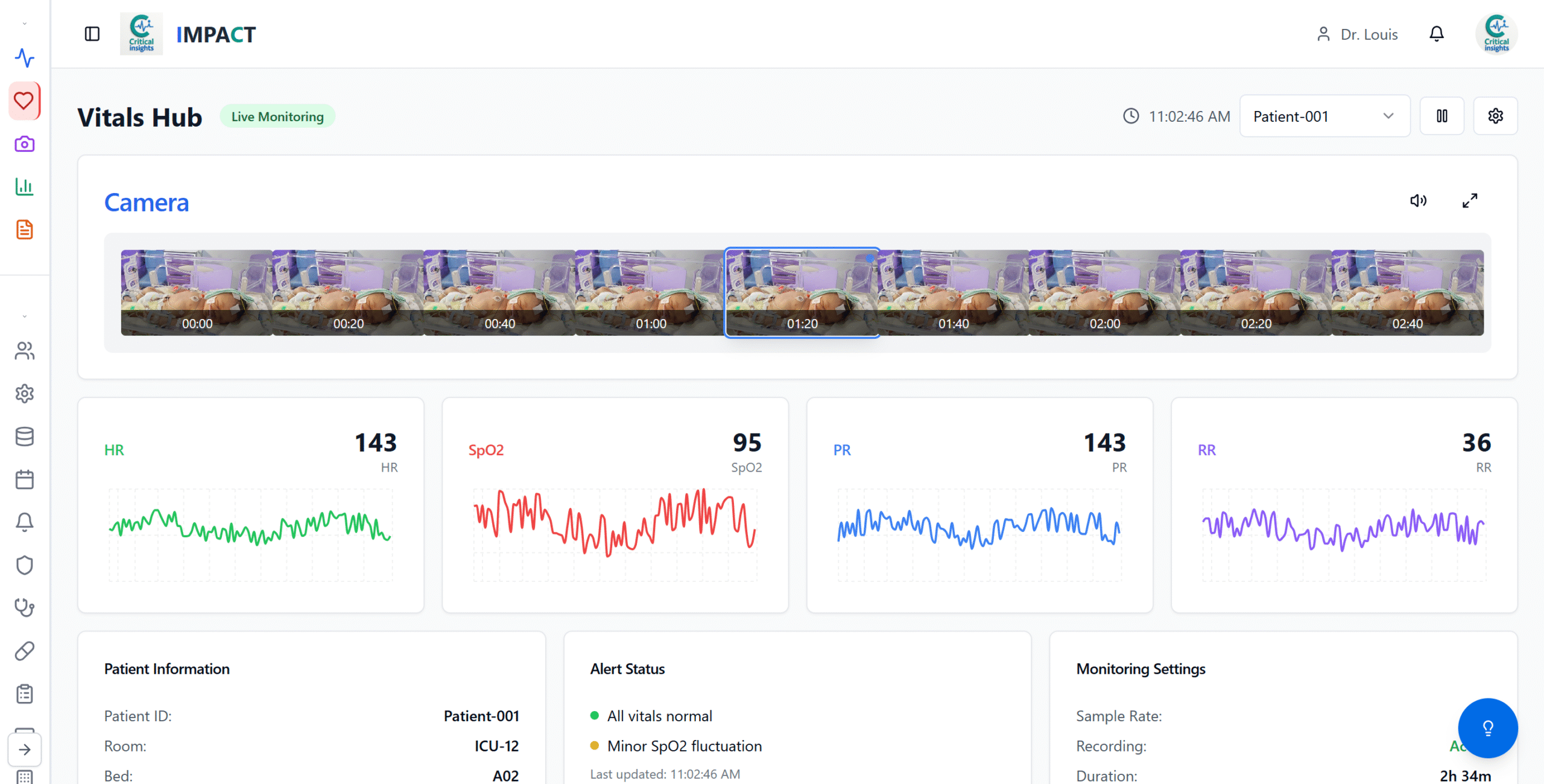Open the orange document reports icon
The height and width of the screenshot is (784, 1544).
click(25, 230)
